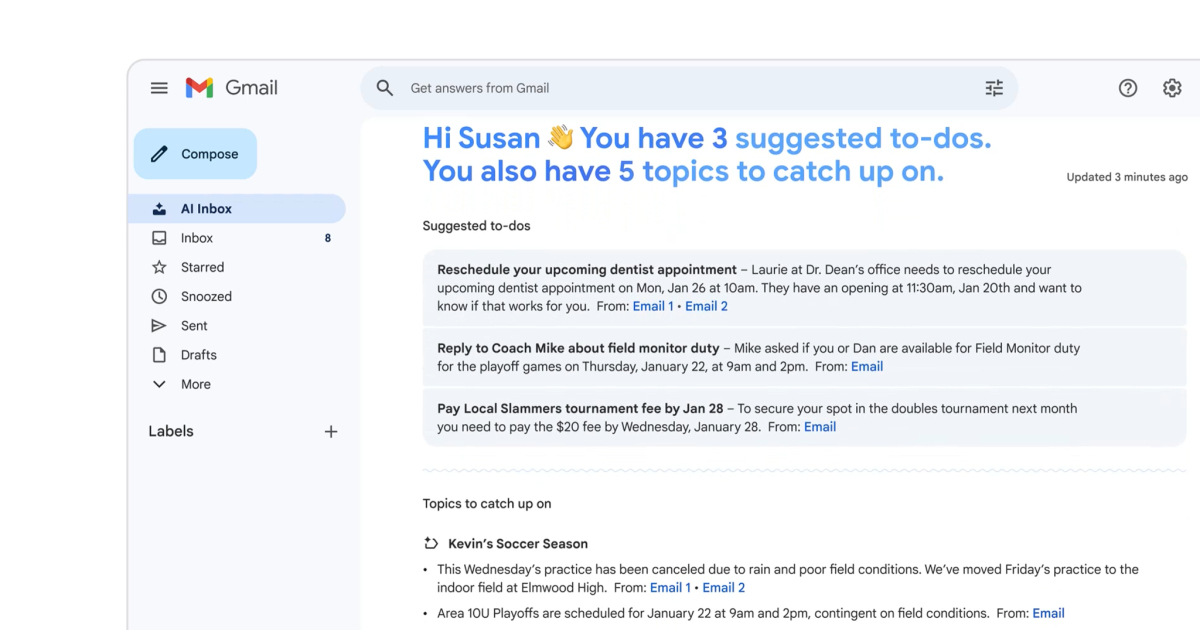
Task: Show Snoozed messages
Action: coord(206,296)
